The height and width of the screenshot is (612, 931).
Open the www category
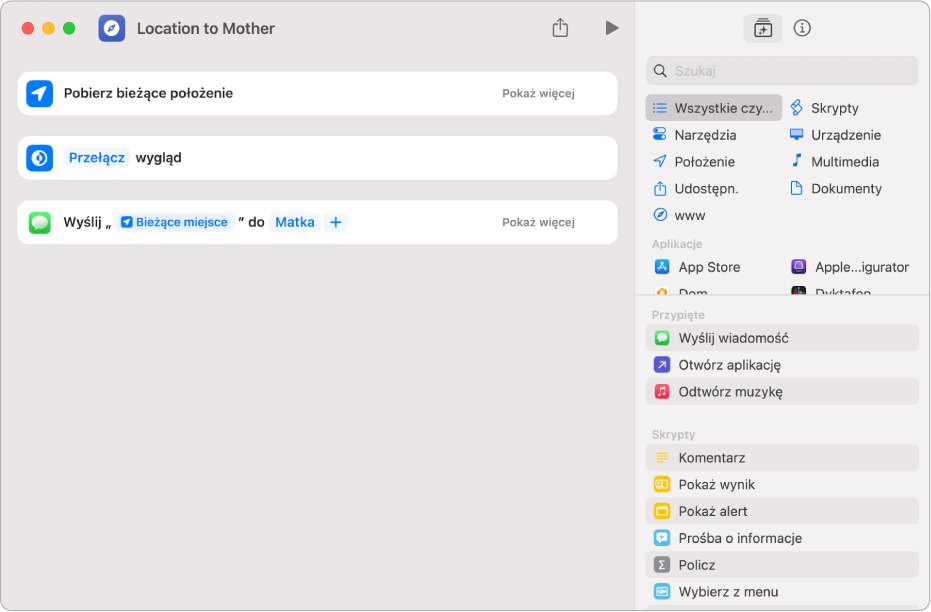[x=679, y=215]
